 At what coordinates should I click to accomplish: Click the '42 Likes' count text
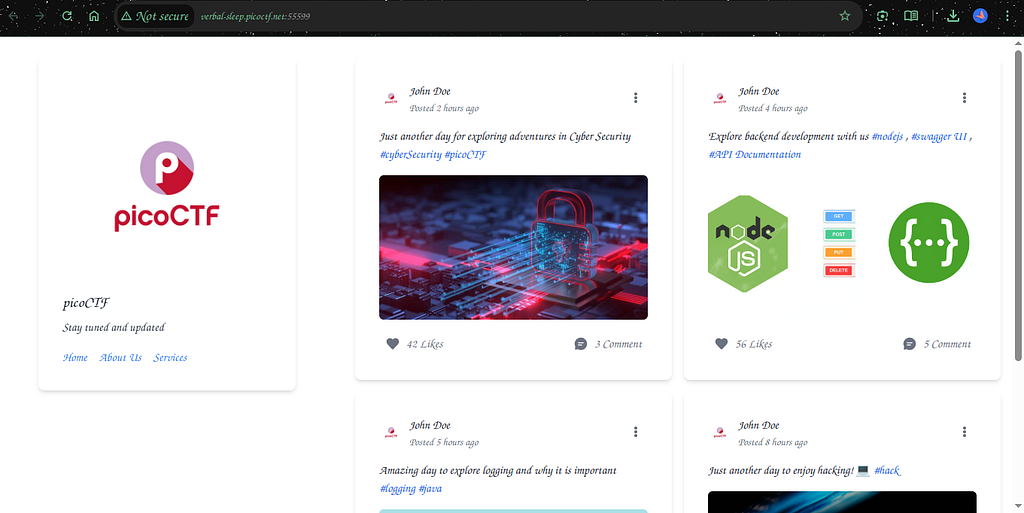(425, 344)
